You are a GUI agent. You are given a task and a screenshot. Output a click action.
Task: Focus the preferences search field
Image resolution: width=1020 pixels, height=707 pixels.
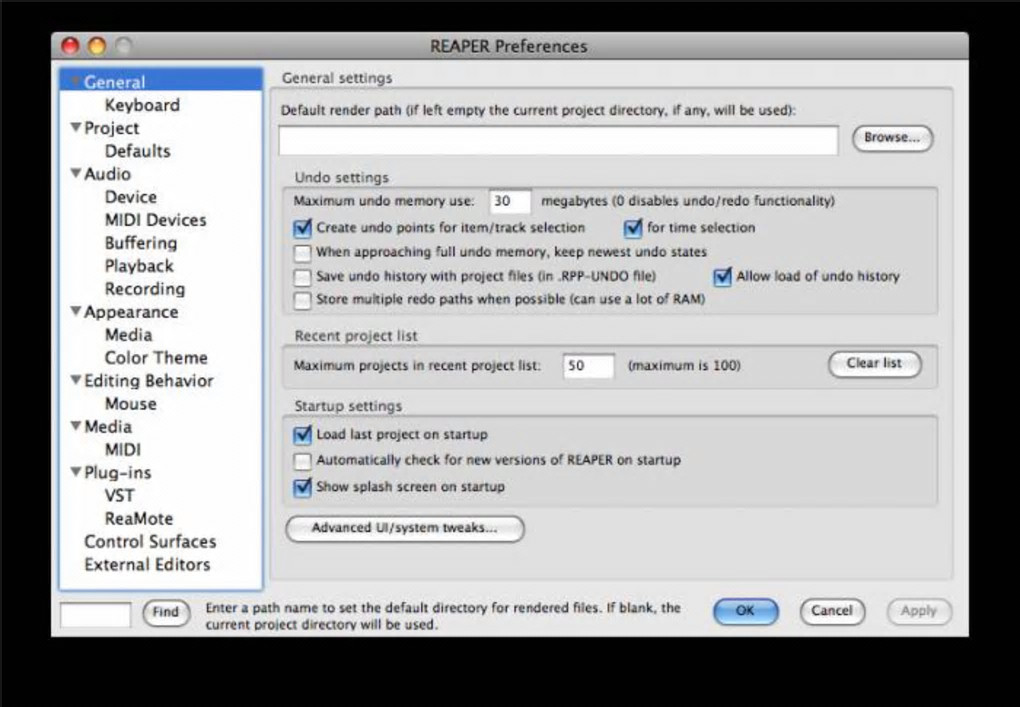tap(96, 614)
